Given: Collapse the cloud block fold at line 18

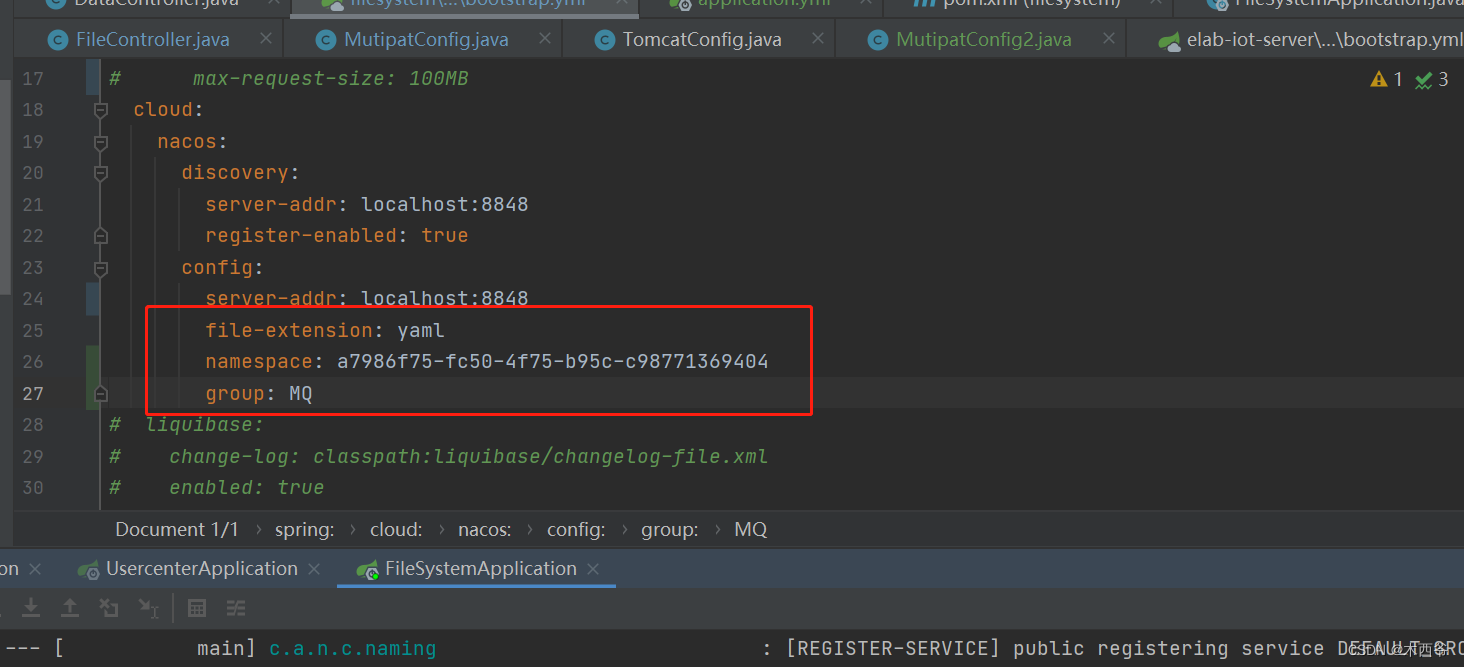Looking at the screenshot, I should coord(99,110).
